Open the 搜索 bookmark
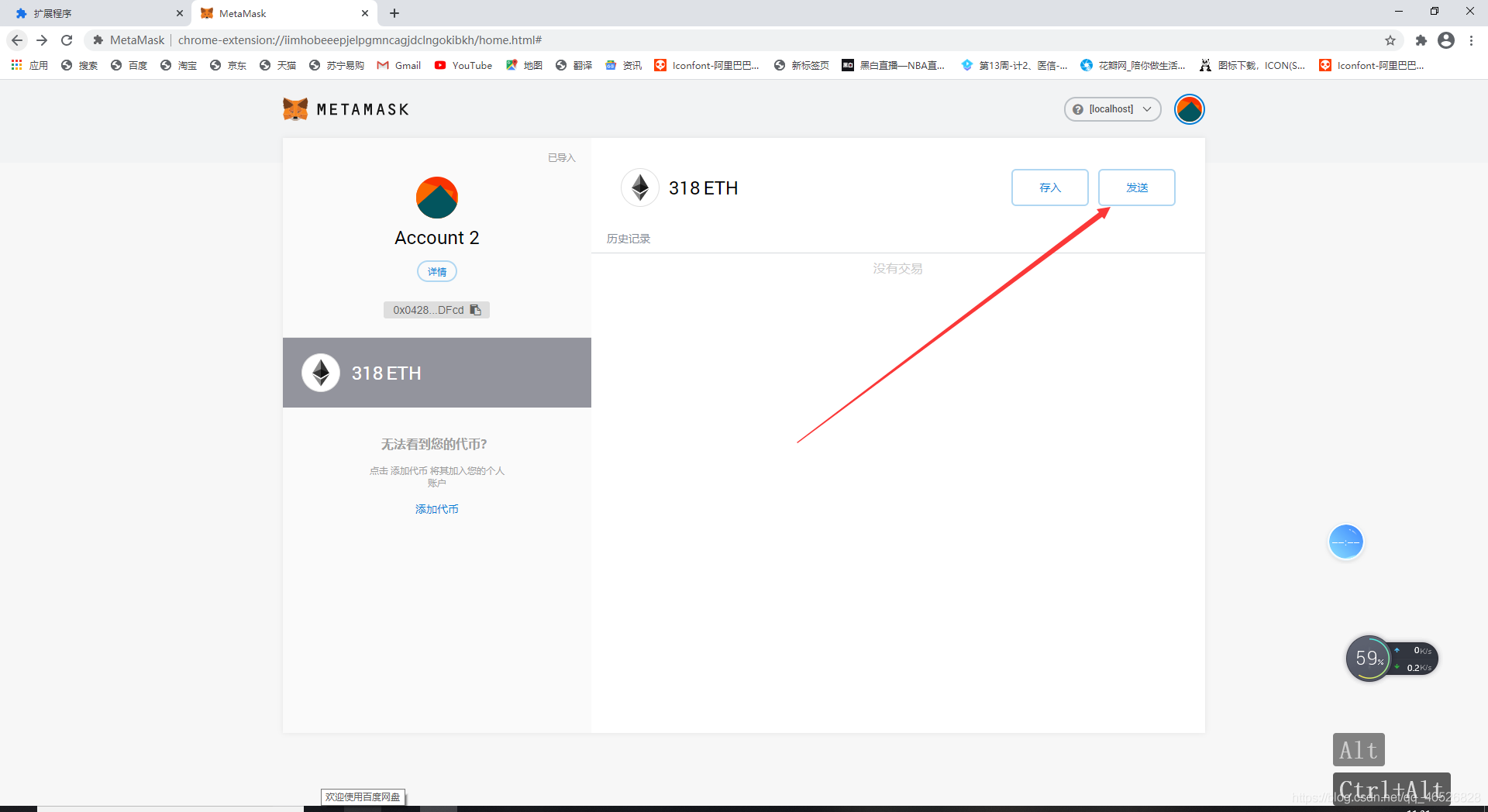The height and width of the screenshot is (812, 1488). [79, 66]
